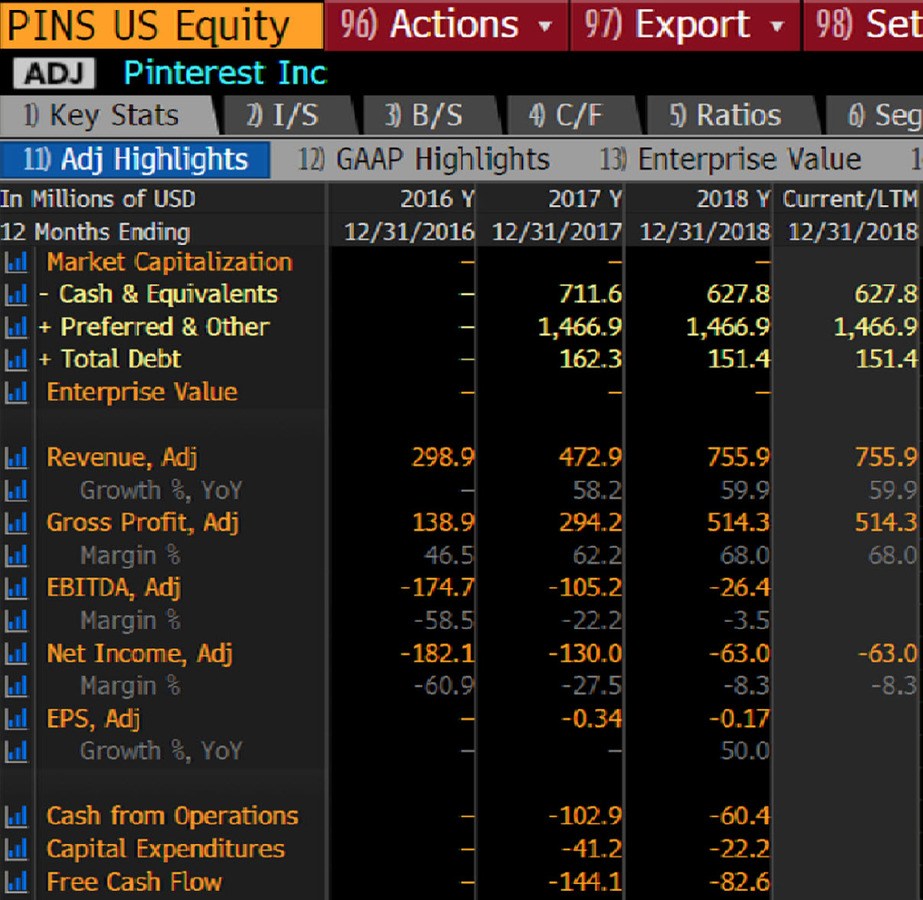This screenshot has height=900, width=923.
Task: Click 2017 cash value 711.6
Action: click(590, 294)
